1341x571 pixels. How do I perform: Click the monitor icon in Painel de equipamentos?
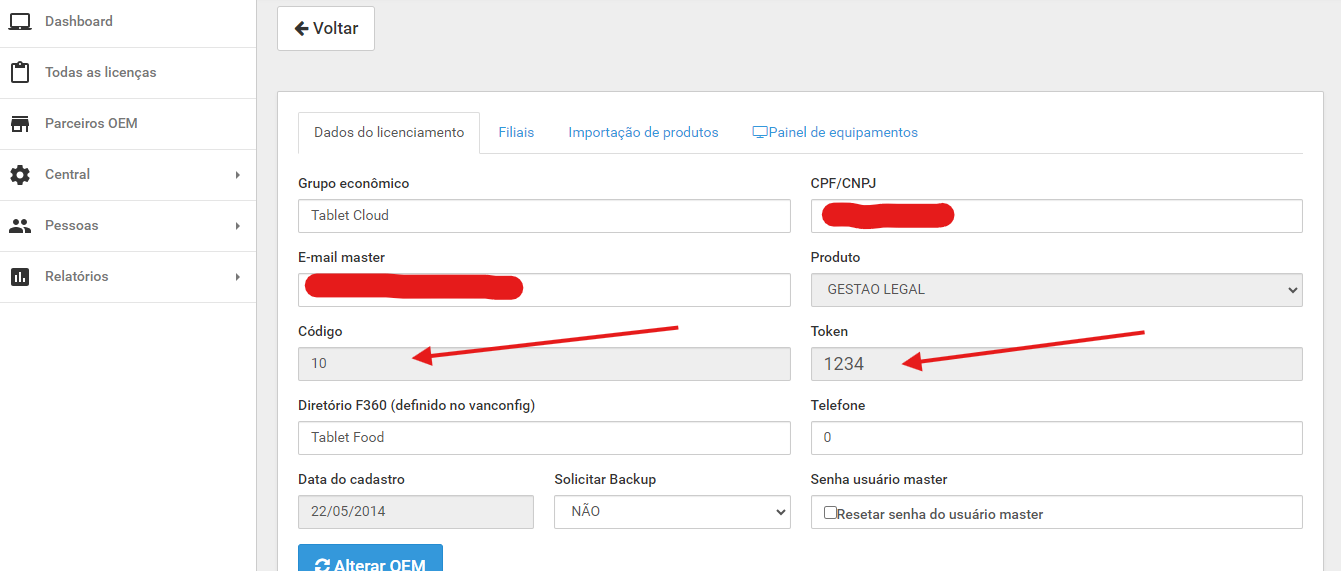coord(760,132)
